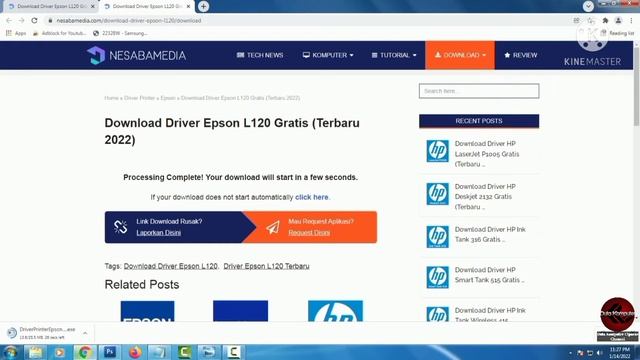Click the Windows Start button

point(10,352)
